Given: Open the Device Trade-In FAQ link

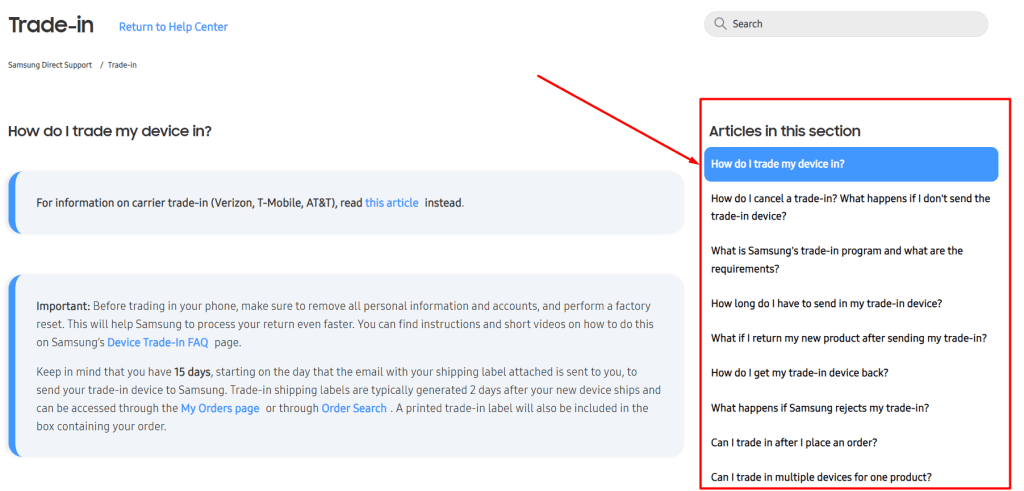Looking at the screenshot, I should (x=157, y=342).
